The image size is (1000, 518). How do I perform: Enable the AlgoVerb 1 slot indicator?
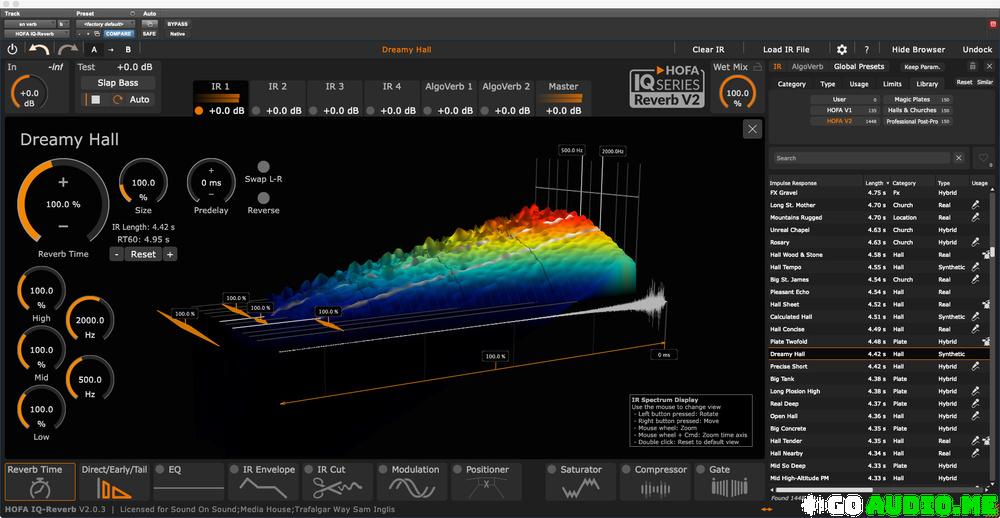pos(428,110)
